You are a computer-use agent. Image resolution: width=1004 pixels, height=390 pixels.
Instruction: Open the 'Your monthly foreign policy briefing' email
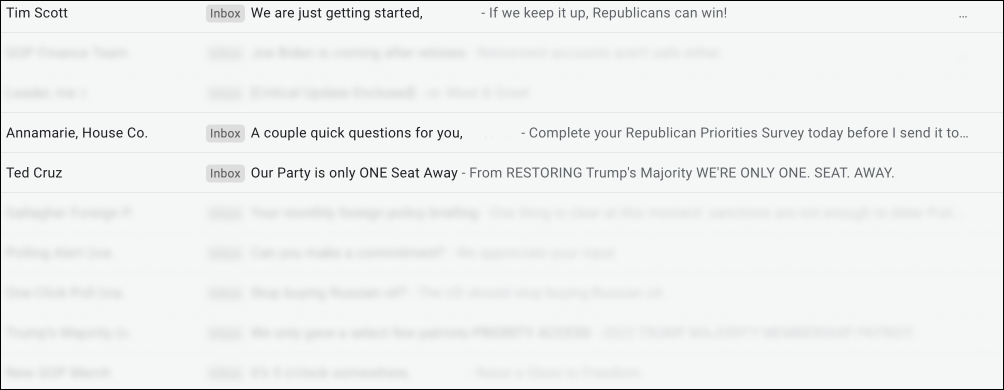[502, 213]
